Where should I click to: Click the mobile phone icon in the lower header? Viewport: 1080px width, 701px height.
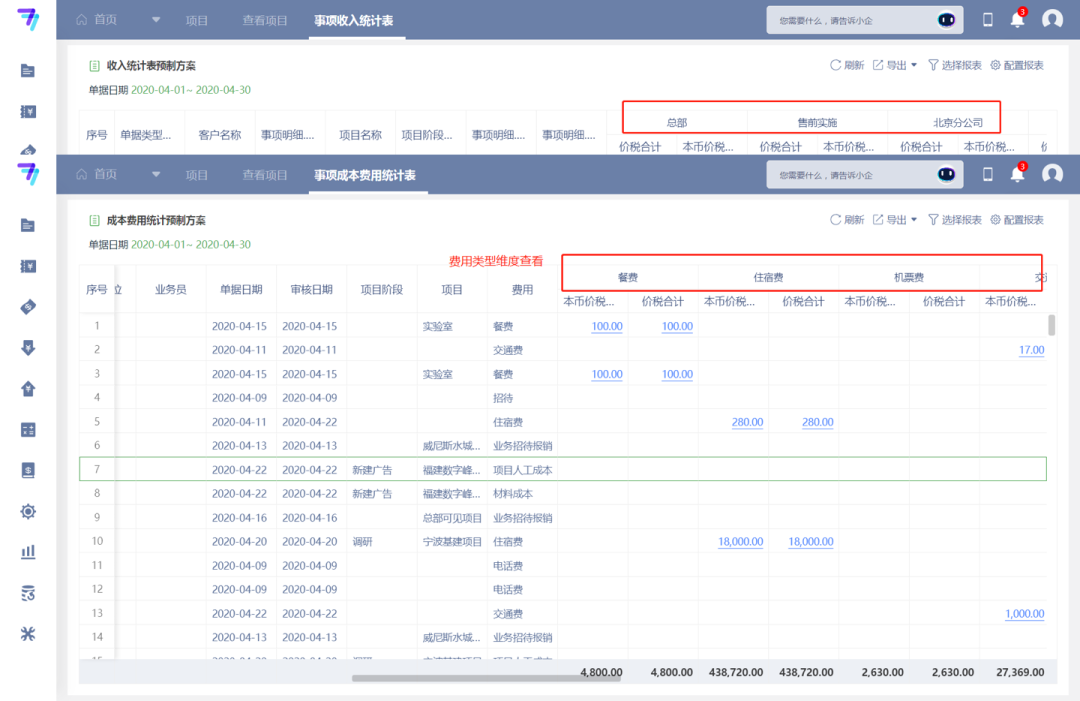pos(988,174)
